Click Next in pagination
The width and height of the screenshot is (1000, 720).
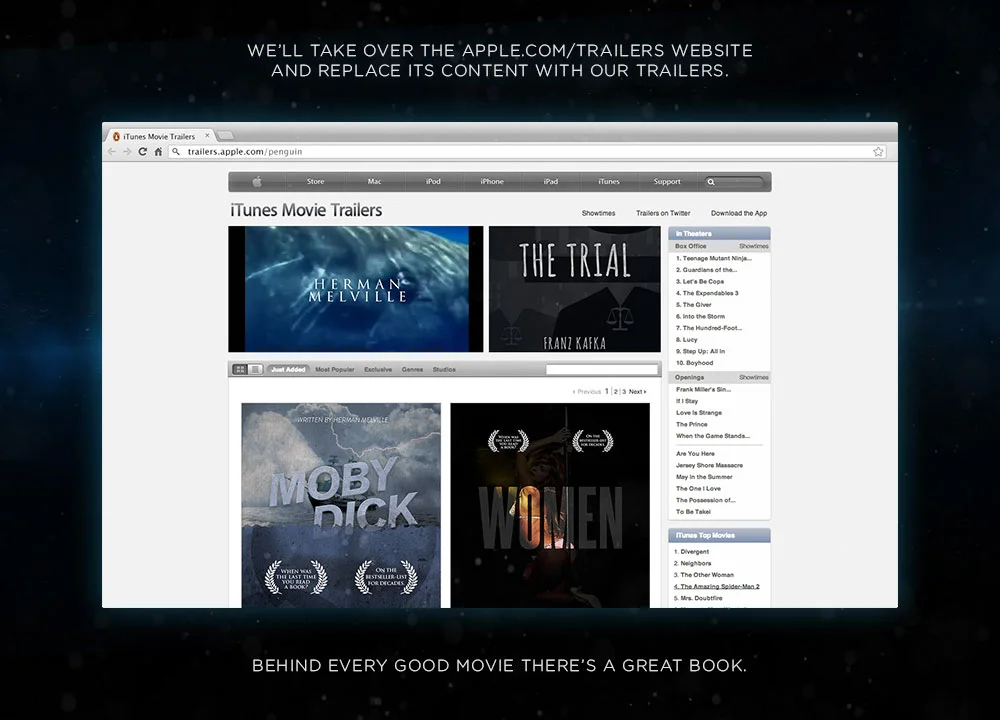point(637,392)
